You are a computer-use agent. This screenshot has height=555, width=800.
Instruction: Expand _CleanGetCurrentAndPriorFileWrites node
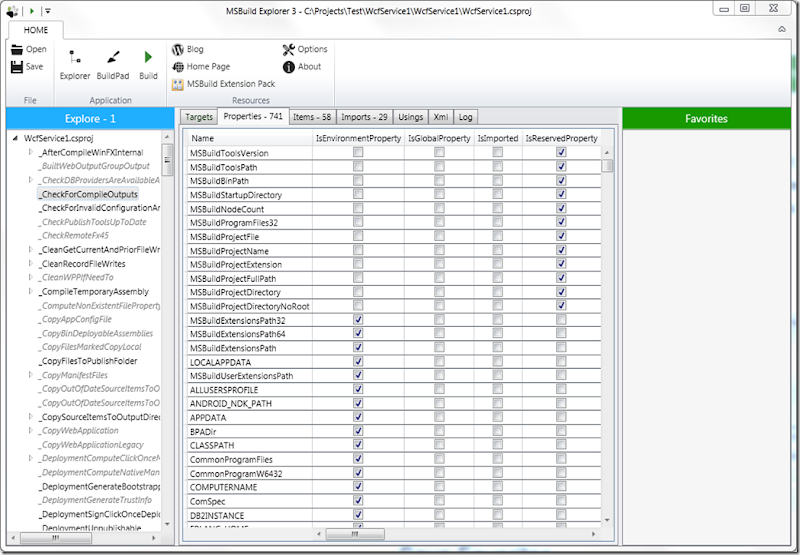[x=31, y=249]
